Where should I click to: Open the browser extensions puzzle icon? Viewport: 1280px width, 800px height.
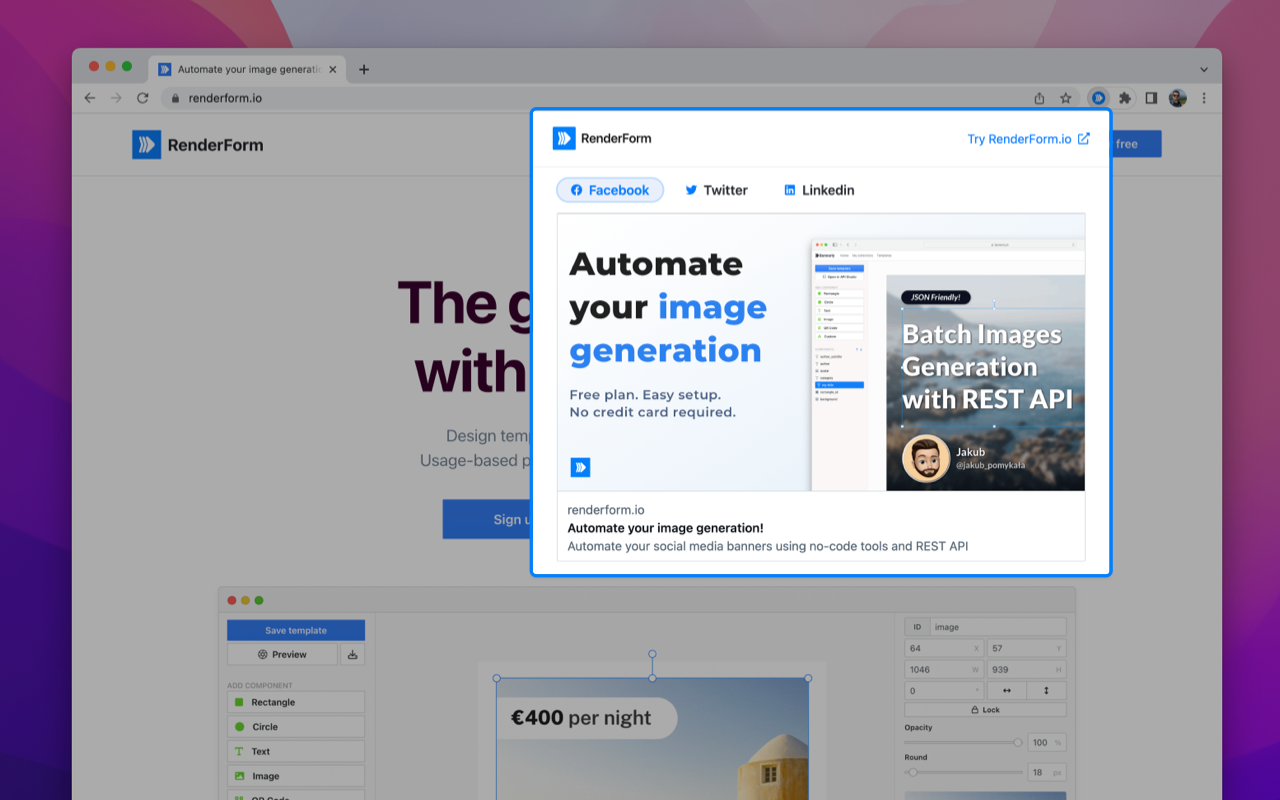[x=1125, y=98]
